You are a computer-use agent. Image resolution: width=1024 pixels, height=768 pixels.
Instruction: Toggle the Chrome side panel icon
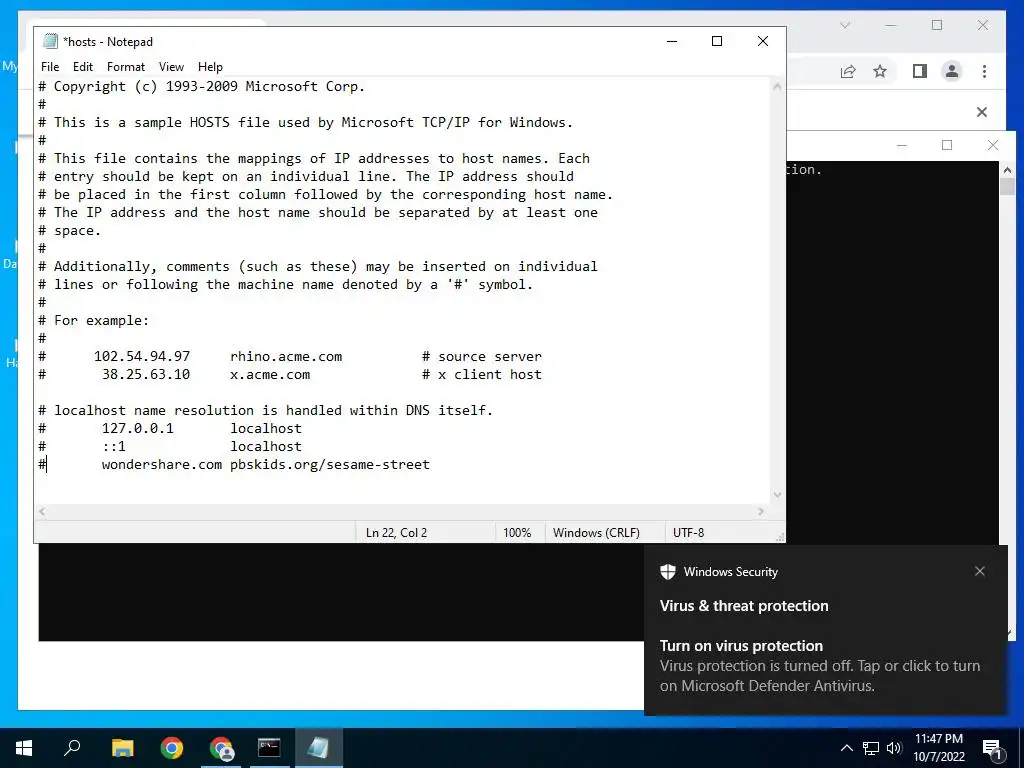pos(920,71)
